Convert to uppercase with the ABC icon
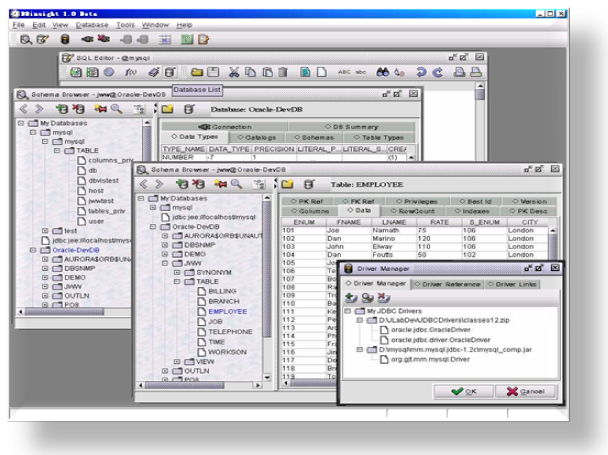 (x=344, y=72)
